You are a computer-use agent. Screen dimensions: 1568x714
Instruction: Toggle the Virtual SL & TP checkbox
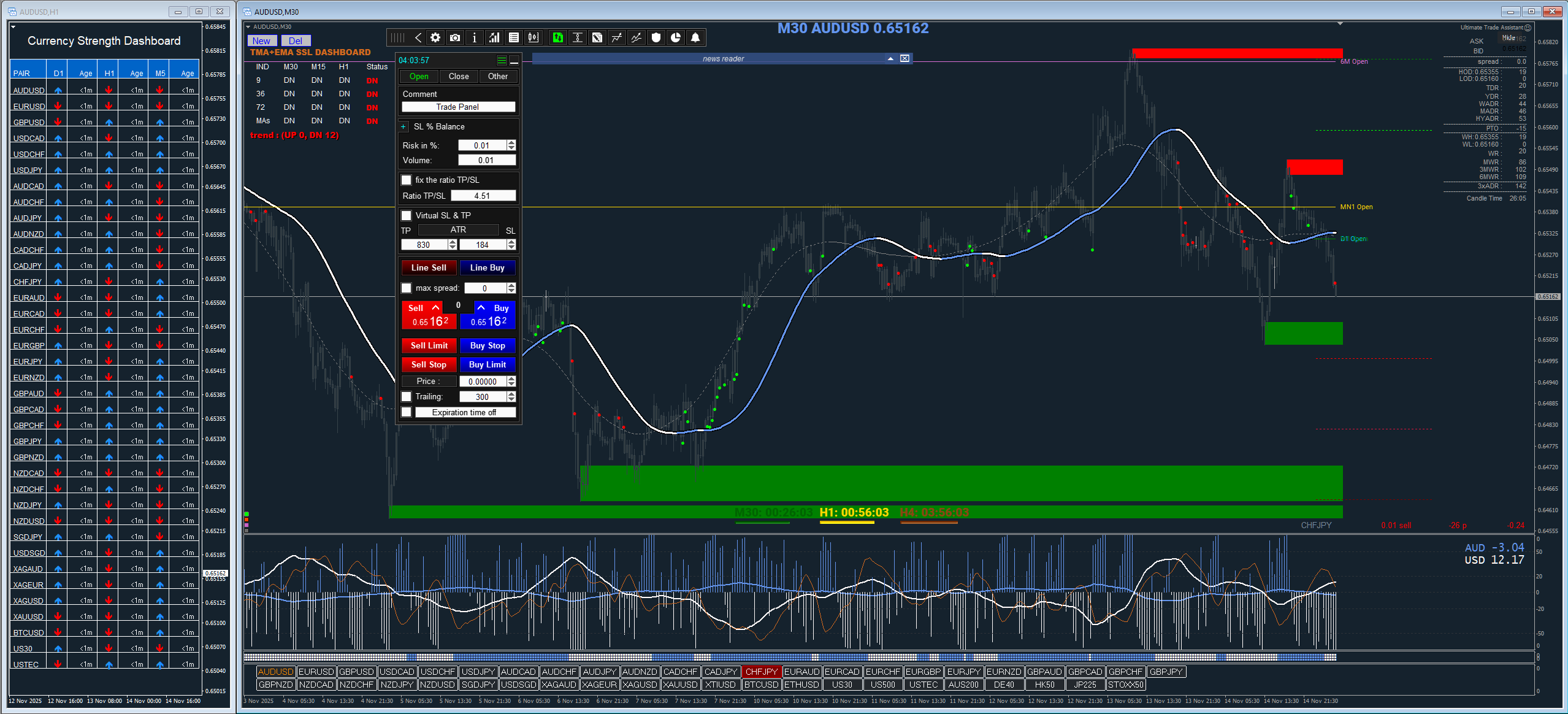coord(406,216)
